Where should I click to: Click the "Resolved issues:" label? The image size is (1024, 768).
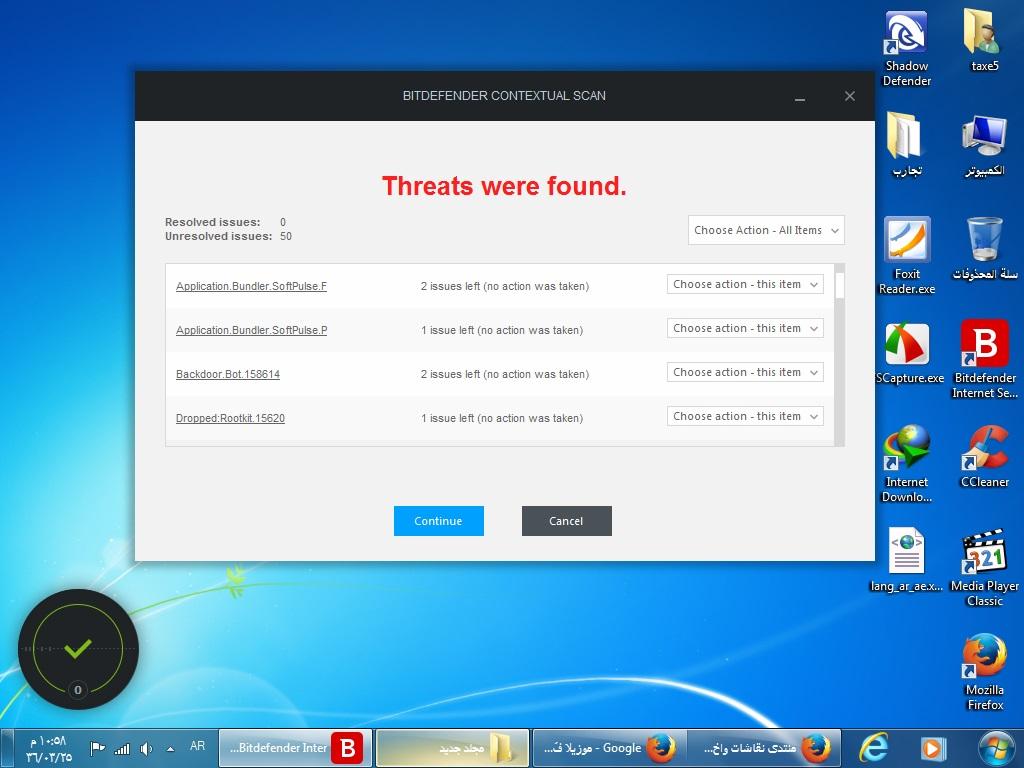213,222
